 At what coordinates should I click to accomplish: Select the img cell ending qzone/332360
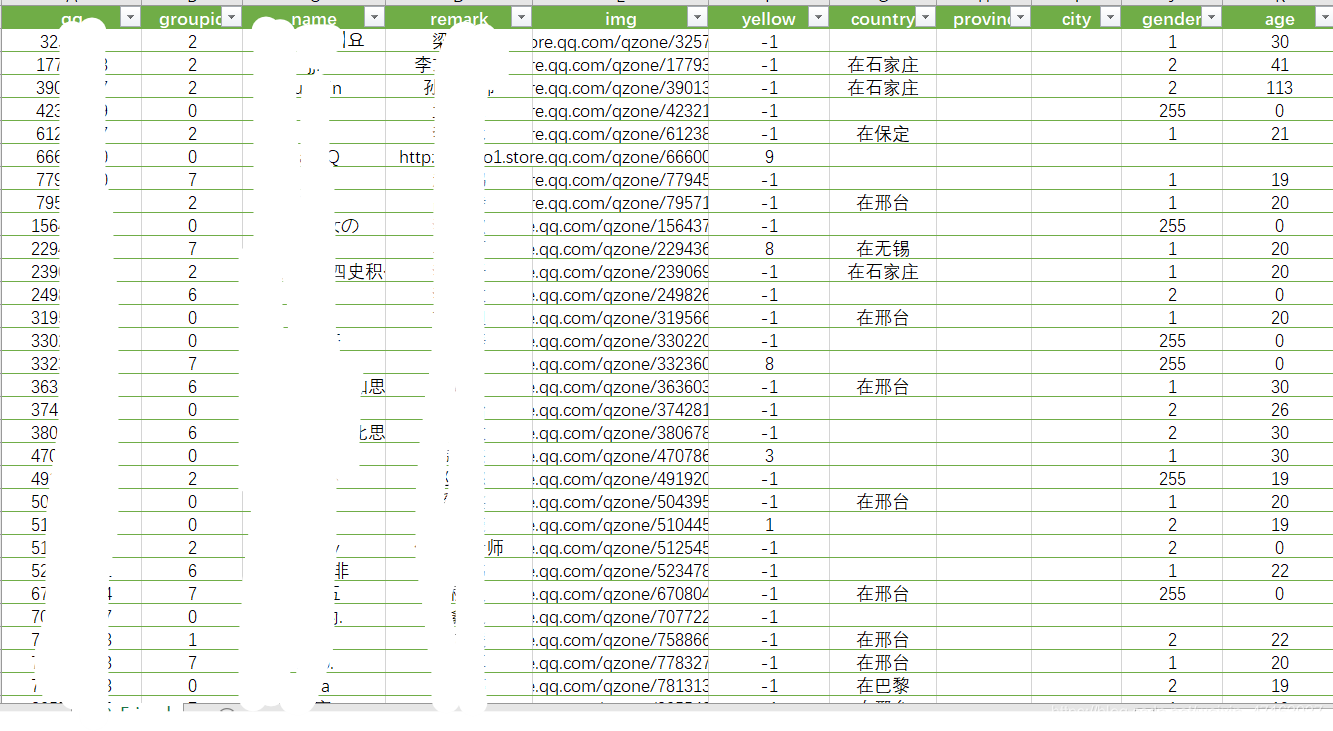click(620, 364)
